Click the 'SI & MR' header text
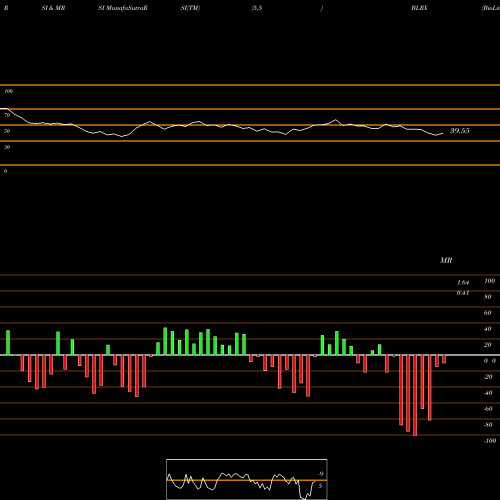 tap(53, 8)
